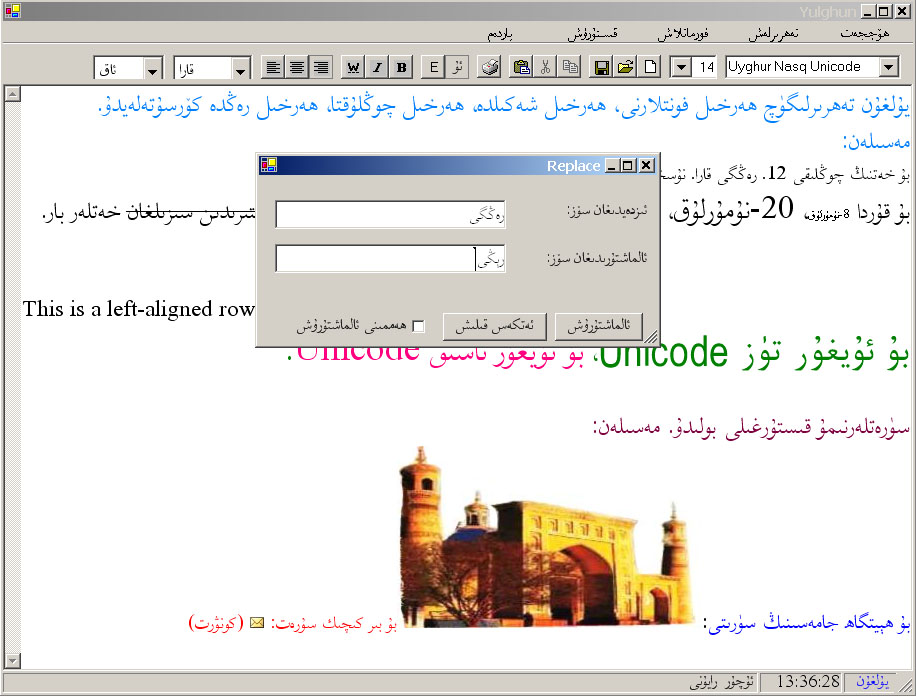916x696 pixels.
Task: Open the قارا text color dropdown
Action: click(x=241, y=71)
